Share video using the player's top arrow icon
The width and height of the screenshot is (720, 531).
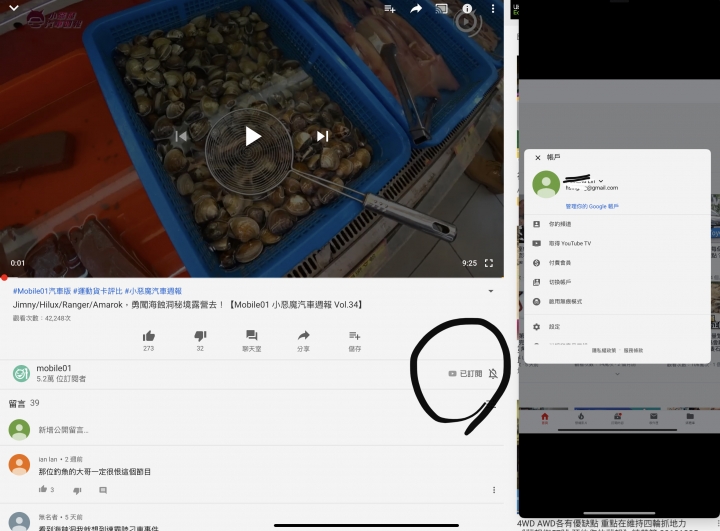pyautogui.click(x=416, y=9)
